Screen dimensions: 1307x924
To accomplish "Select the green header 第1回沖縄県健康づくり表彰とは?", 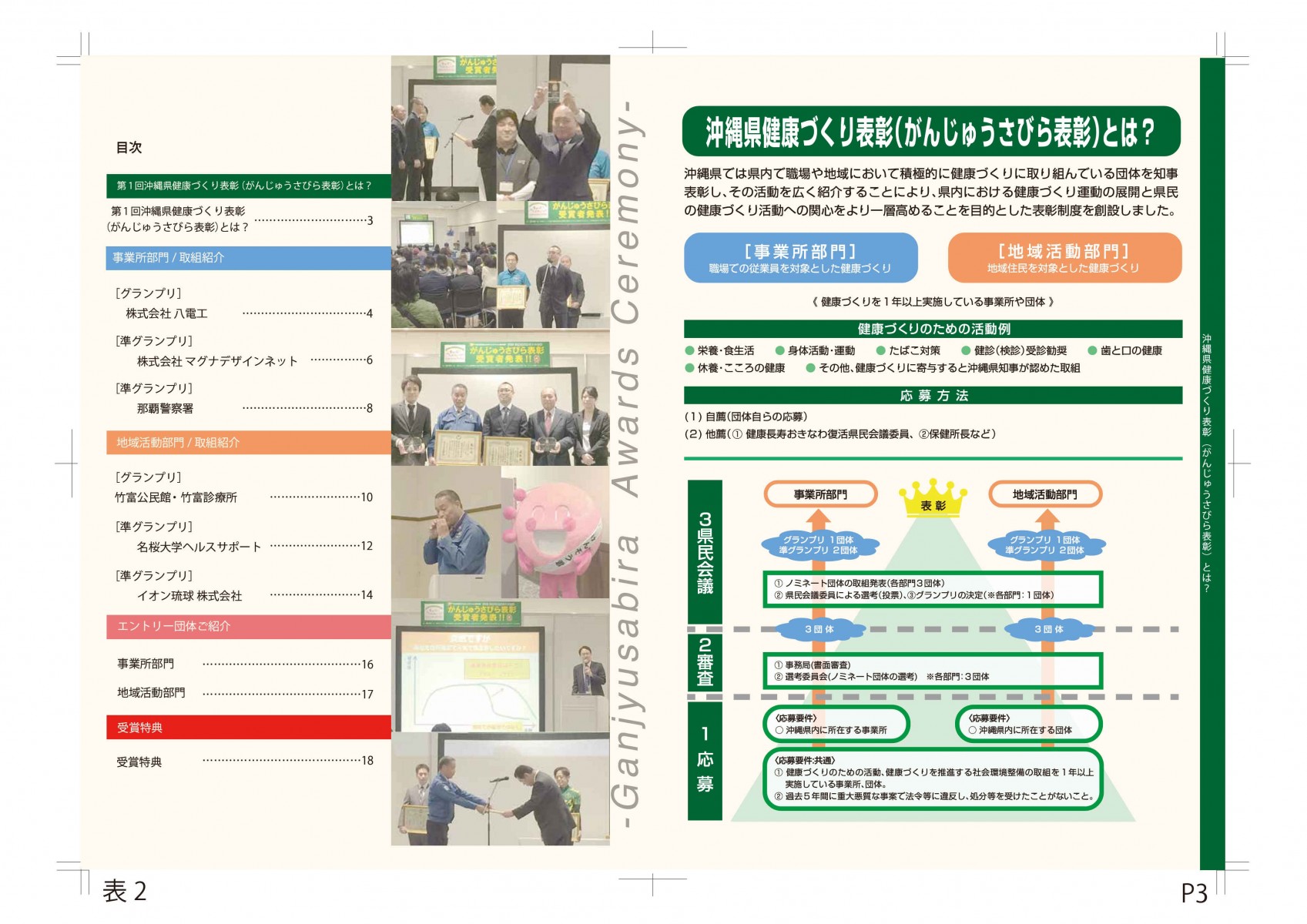I will point(249,186).
